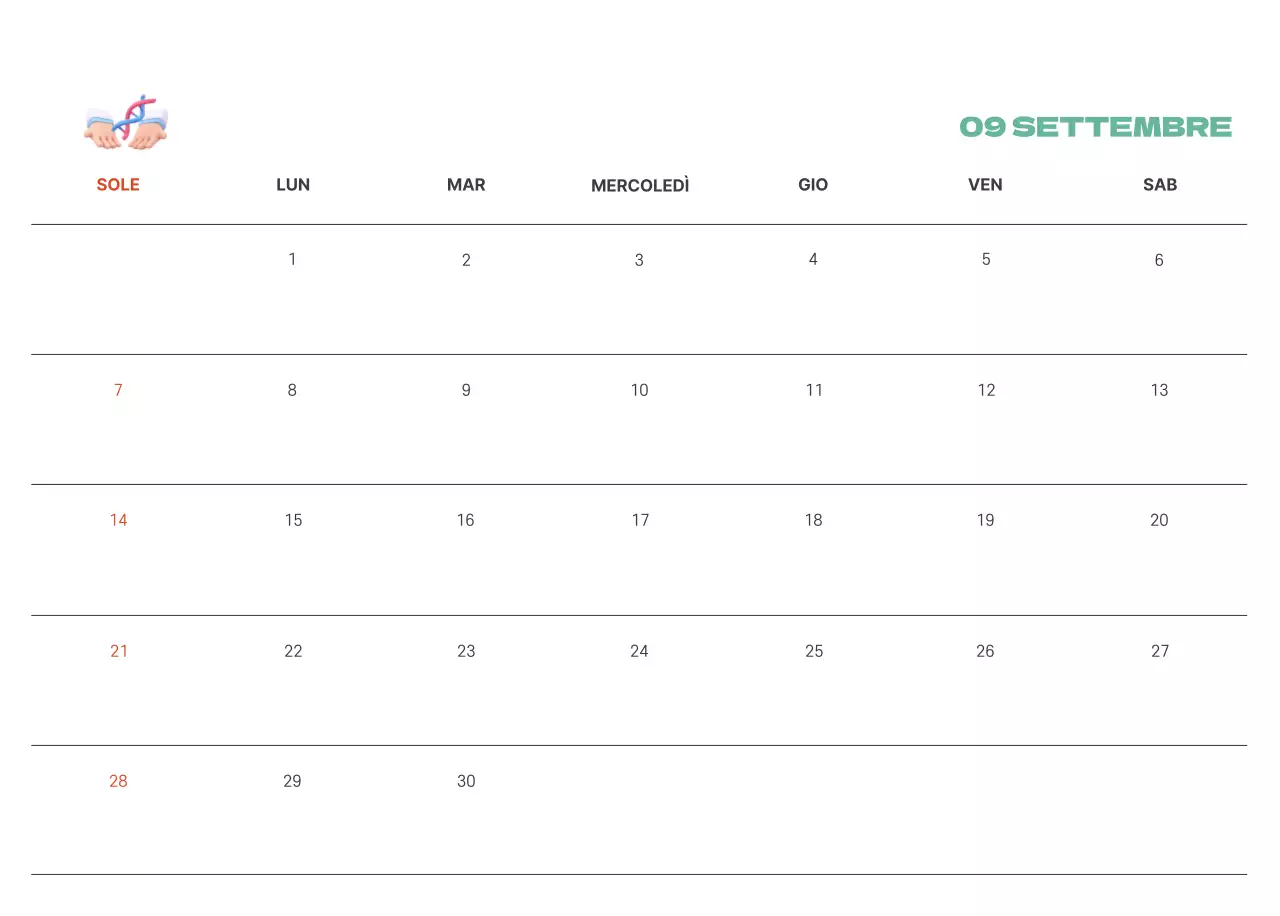Screen dimensions: 1280x916
Task: Click on date 24
Action: (639, 651)
